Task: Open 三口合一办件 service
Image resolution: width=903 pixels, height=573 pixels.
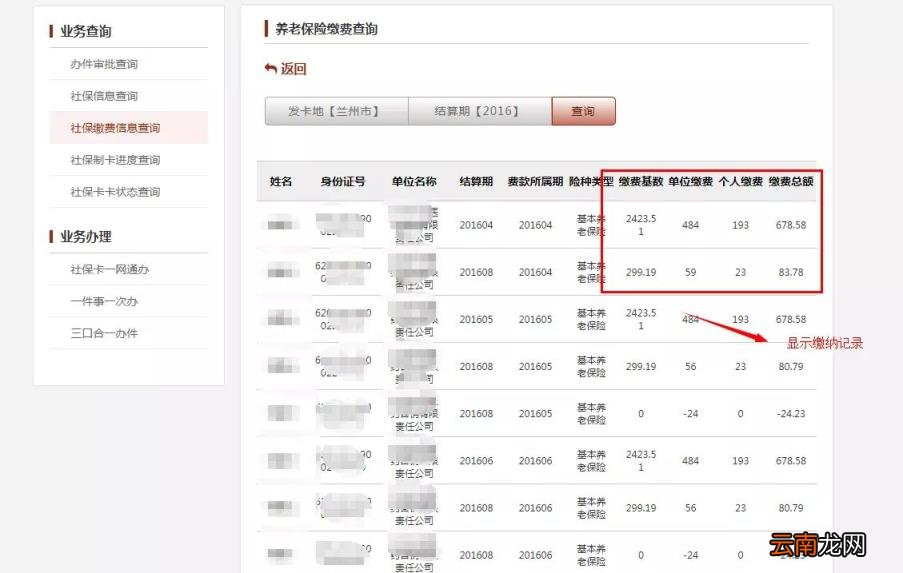Action: 104,333
